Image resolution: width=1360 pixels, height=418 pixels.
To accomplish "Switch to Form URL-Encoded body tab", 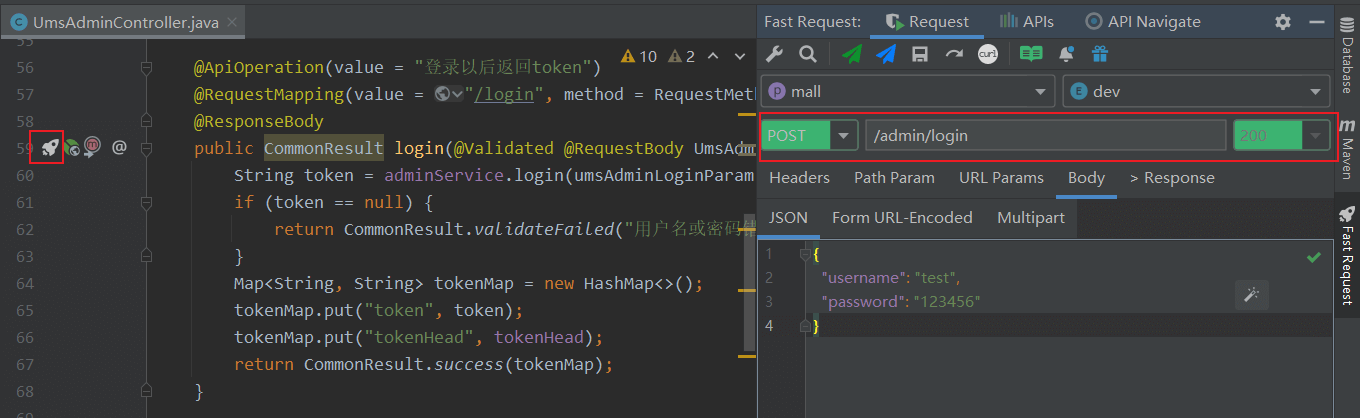I will [902, 217].
